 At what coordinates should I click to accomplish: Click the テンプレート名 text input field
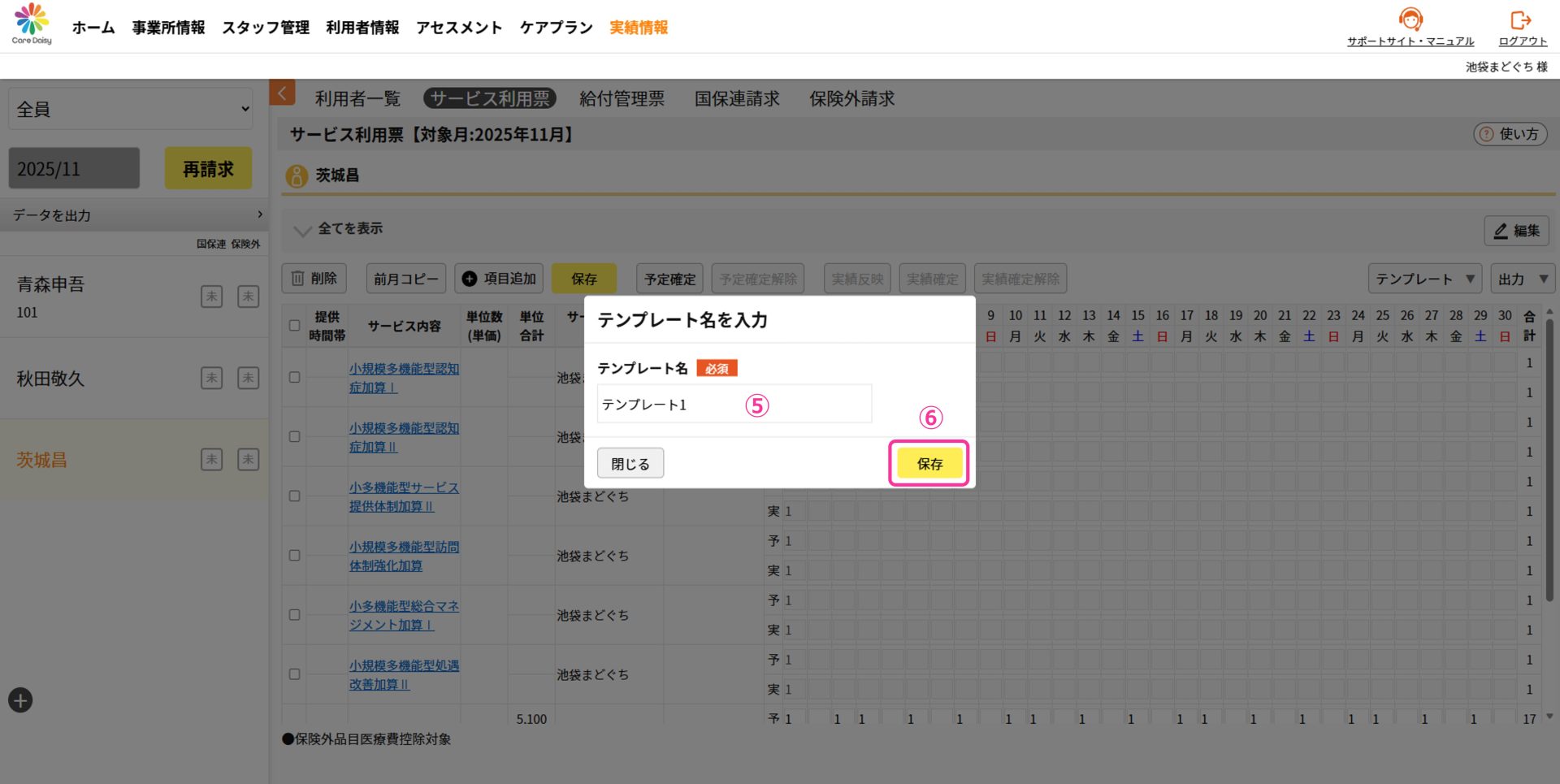click(x=734, y=404)
